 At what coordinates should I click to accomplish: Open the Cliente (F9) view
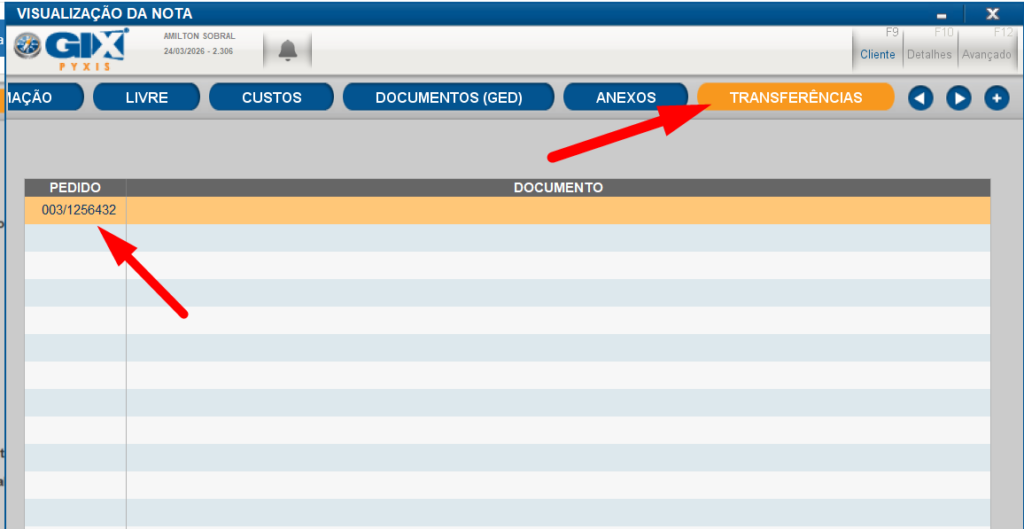pyautogui.click(x=878, y=47)
